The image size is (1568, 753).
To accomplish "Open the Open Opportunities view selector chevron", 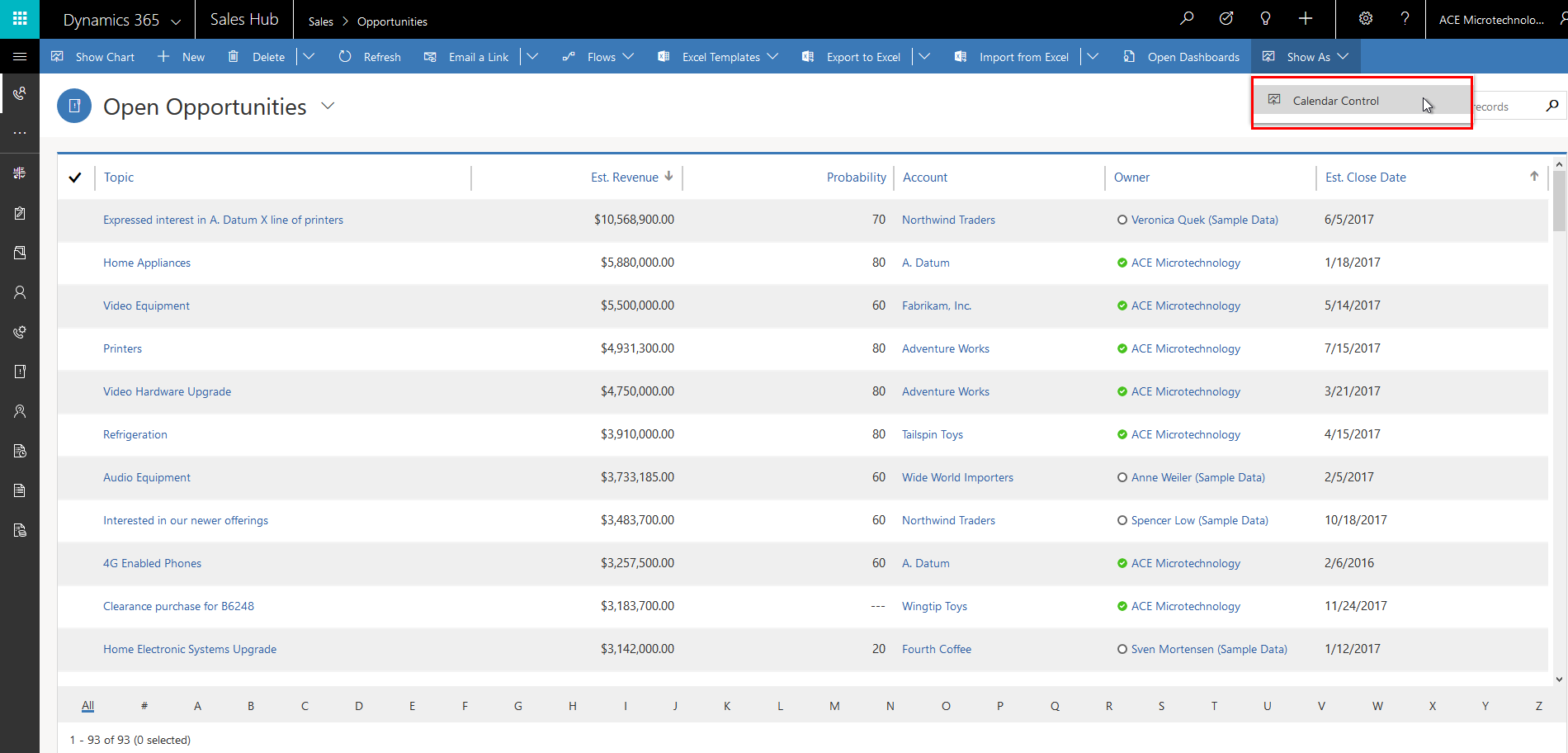I will [328, 106].
